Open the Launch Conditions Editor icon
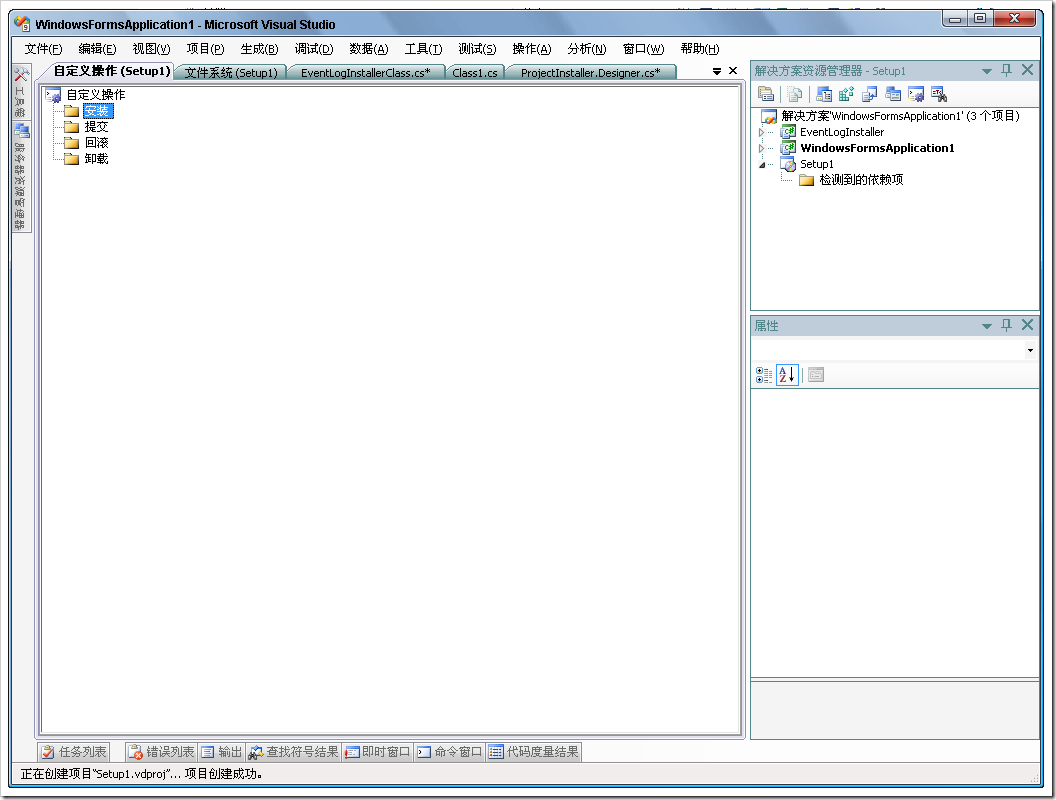Viewport: 1056px width, 800px height. pyautogui.click(x=939, y=94)
